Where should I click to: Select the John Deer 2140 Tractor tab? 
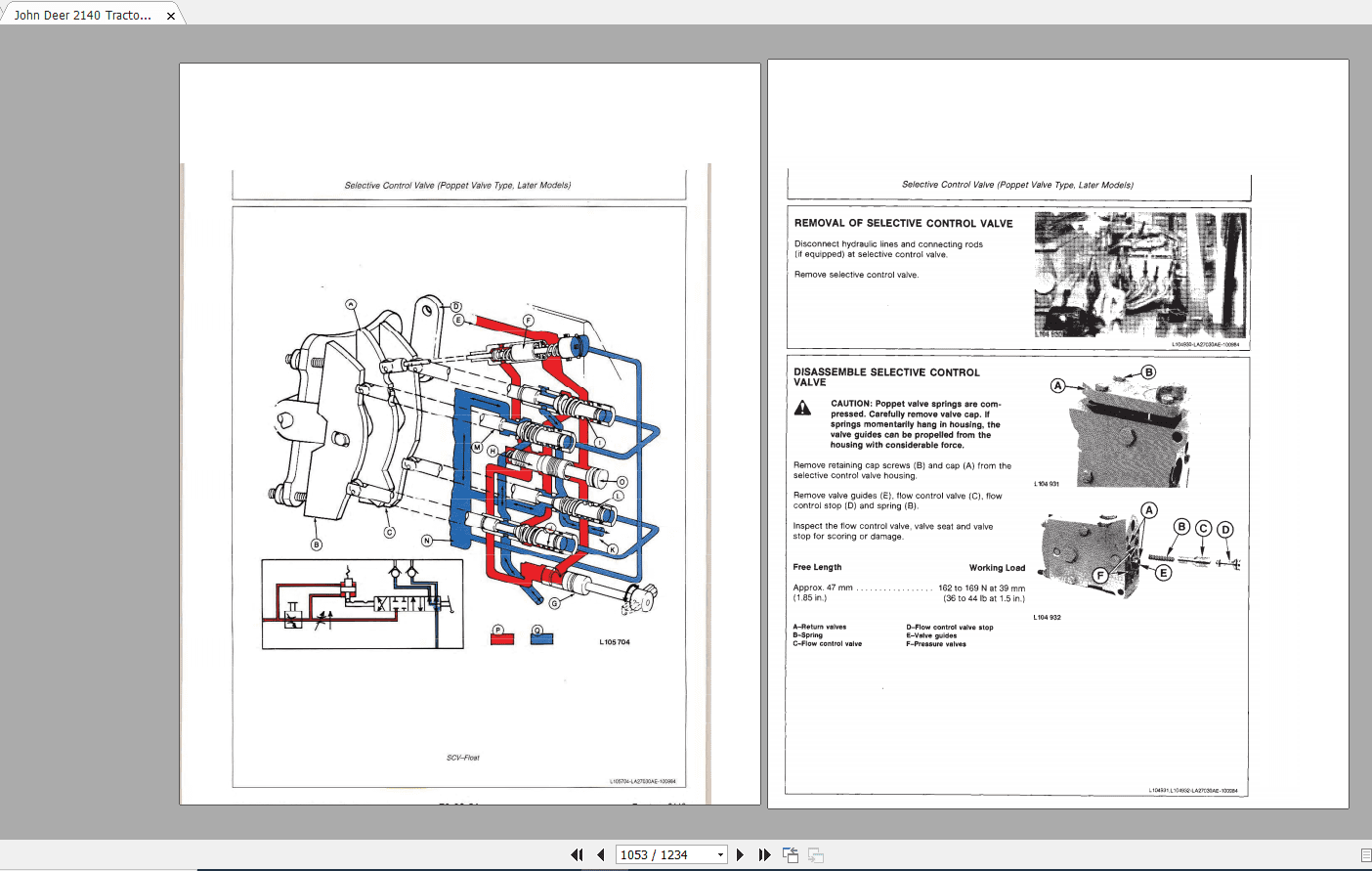(83, 14)
